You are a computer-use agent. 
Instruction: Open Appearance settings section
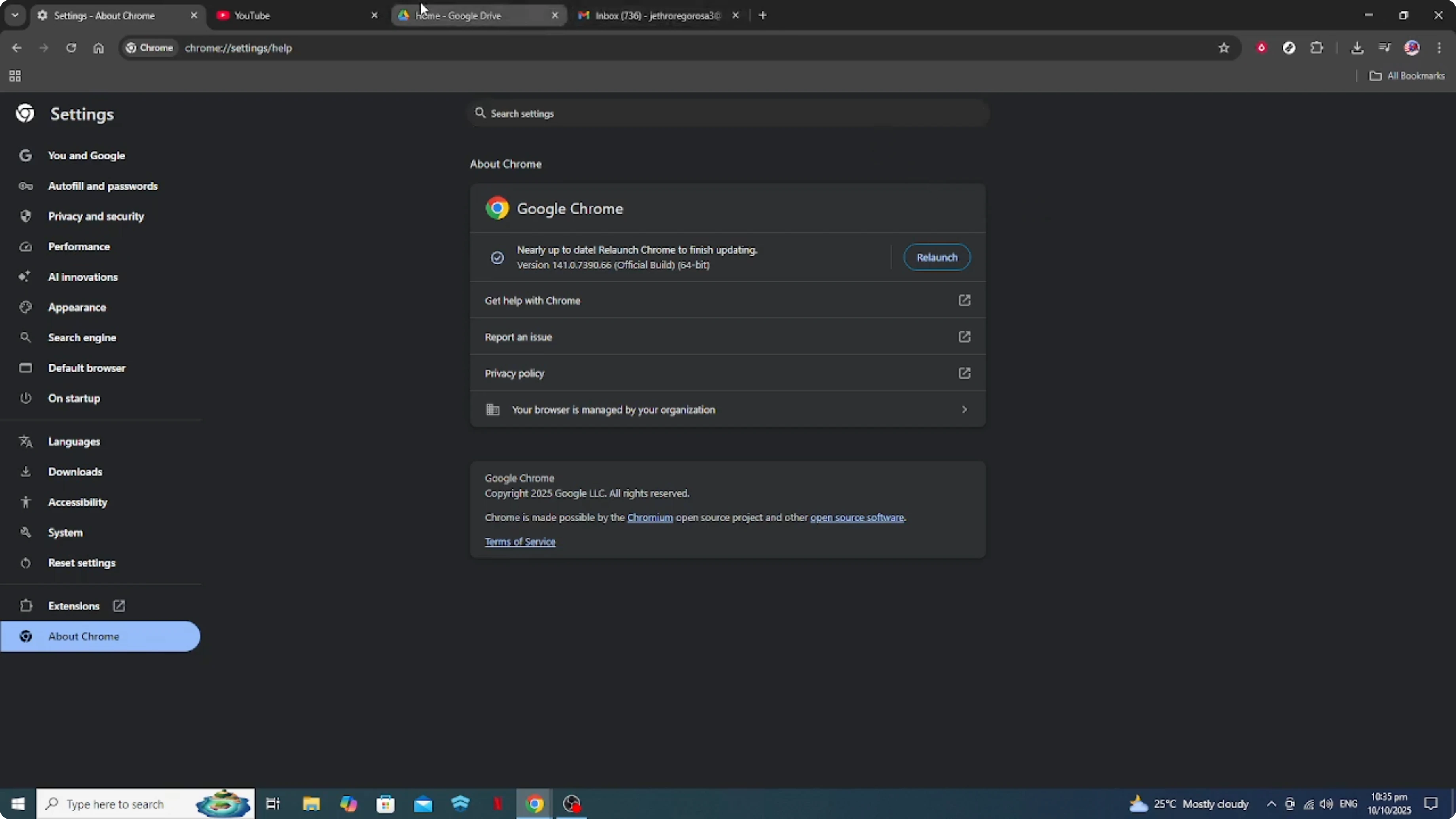[77, 307]
